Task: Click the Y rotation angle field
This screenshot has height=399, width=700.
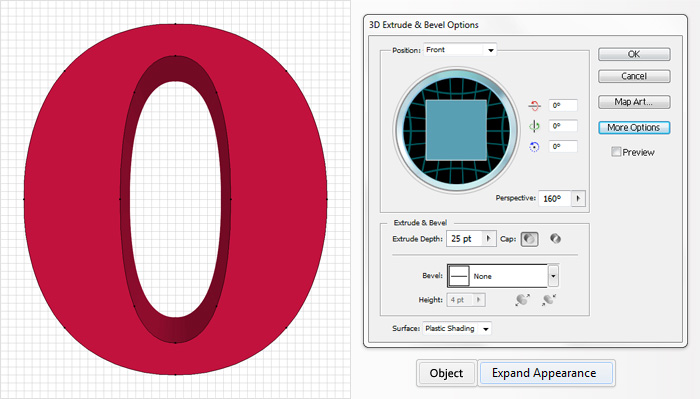Action: point(563,126)
